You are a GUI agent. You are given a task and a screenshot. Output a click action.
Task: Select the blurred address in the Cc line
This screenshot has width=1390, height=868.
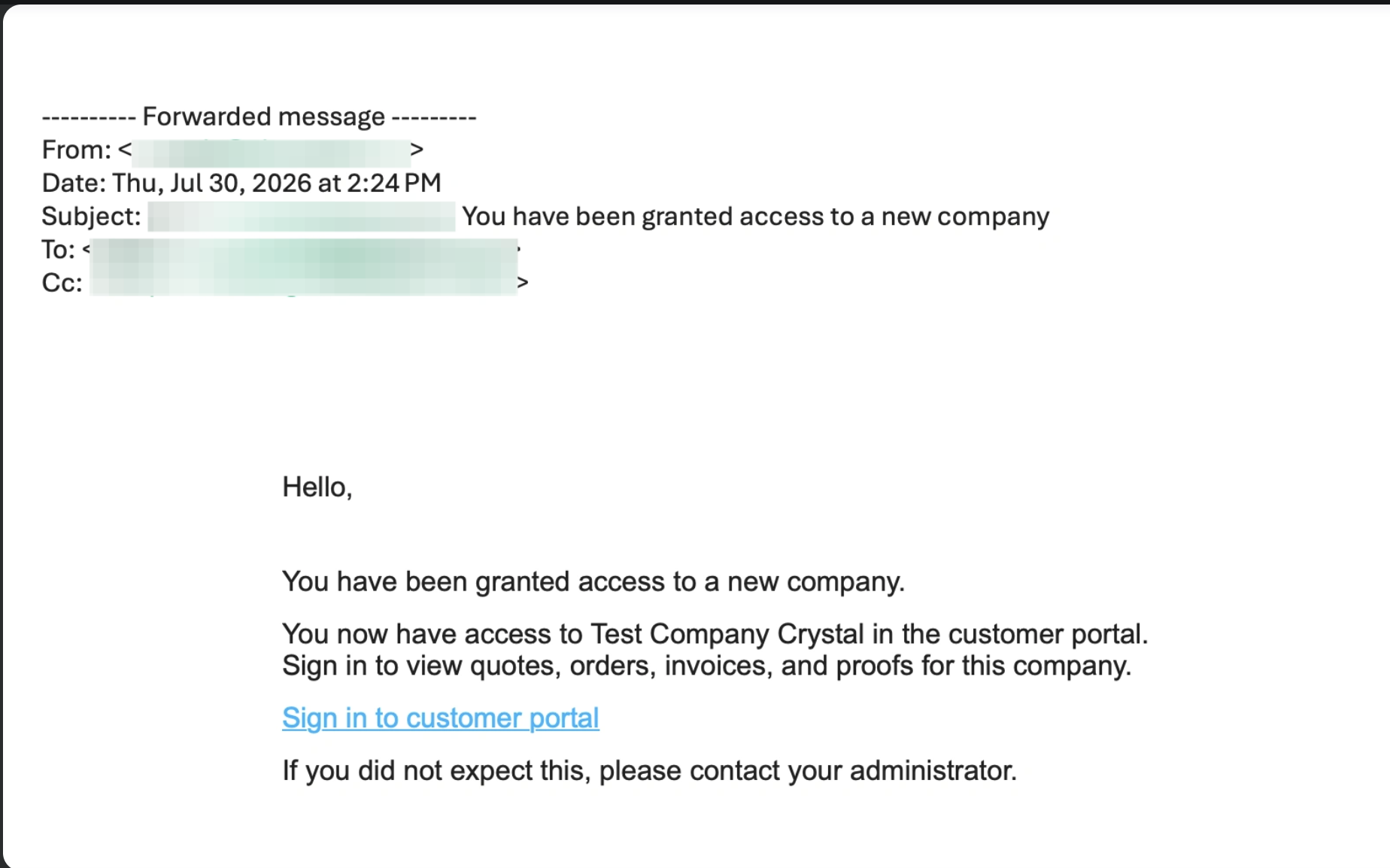pyautogui.click(x=304, y=283)
